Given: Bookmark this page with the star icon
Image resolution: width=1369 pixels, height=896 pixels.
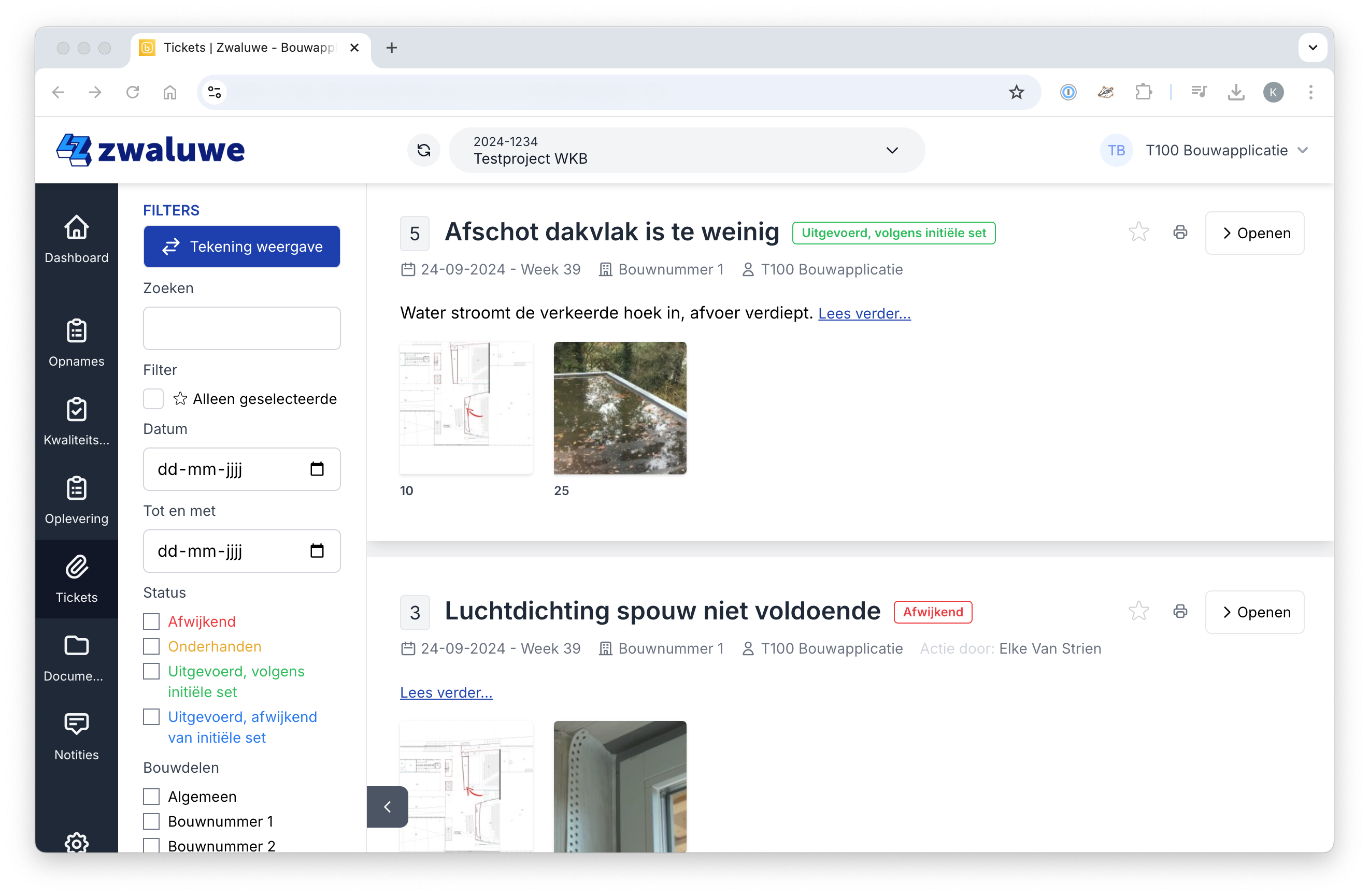Looking at the screenshot, I should pyautogui.click(x=1017, y=92).
